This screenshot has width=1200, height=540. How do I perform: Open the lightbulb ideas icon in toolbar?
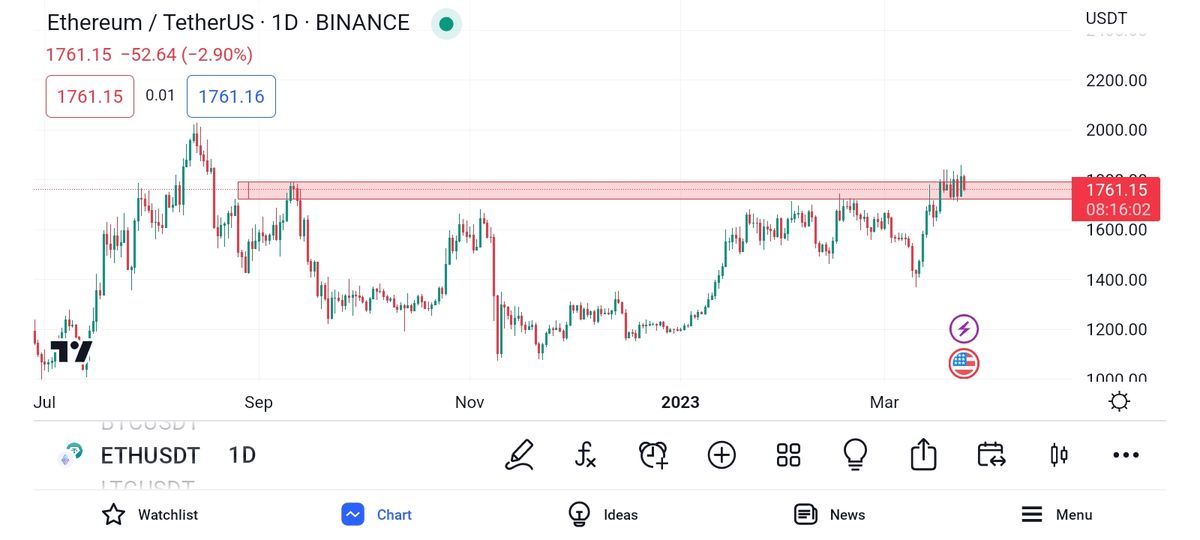tap(855, 455)
